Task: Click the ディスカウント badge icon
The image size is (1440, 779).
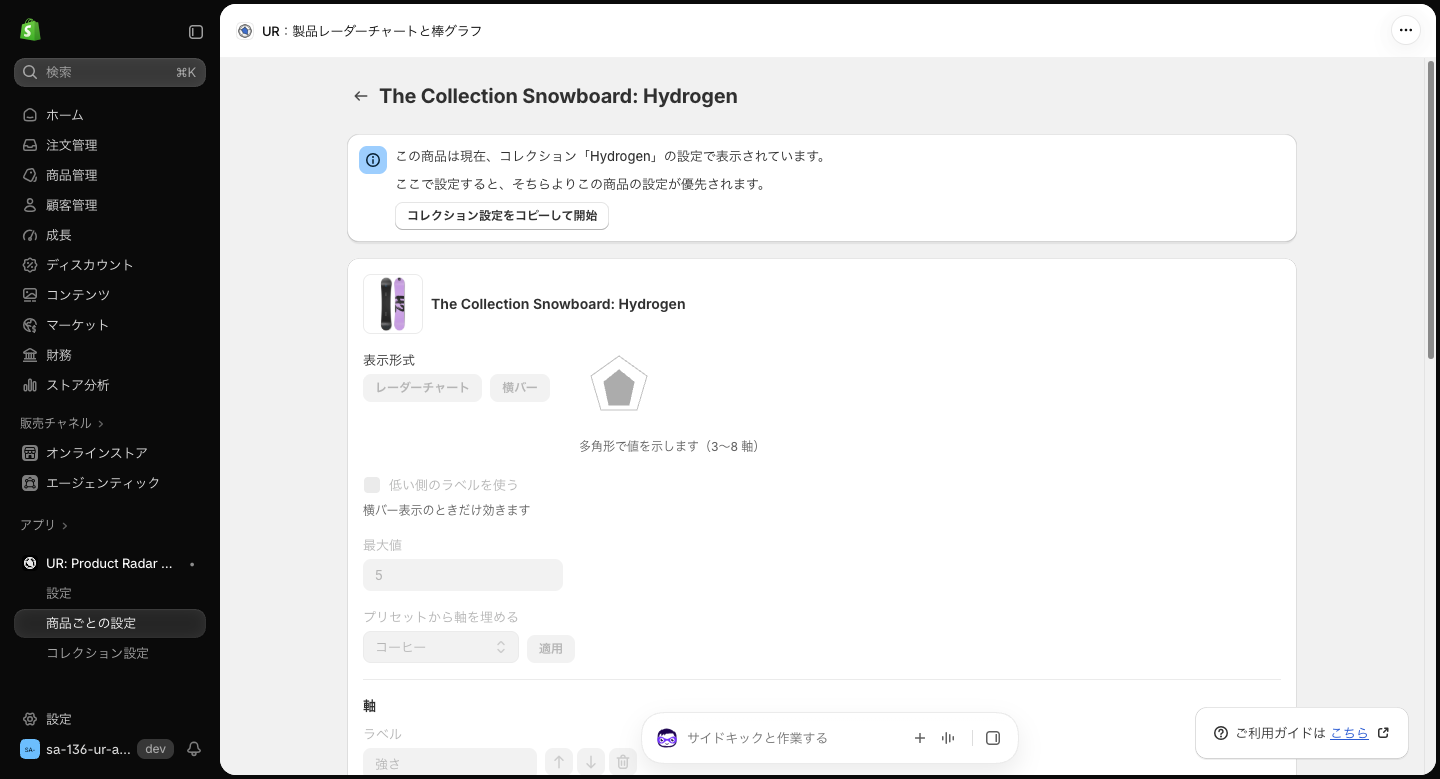Action: coord(30,265)
